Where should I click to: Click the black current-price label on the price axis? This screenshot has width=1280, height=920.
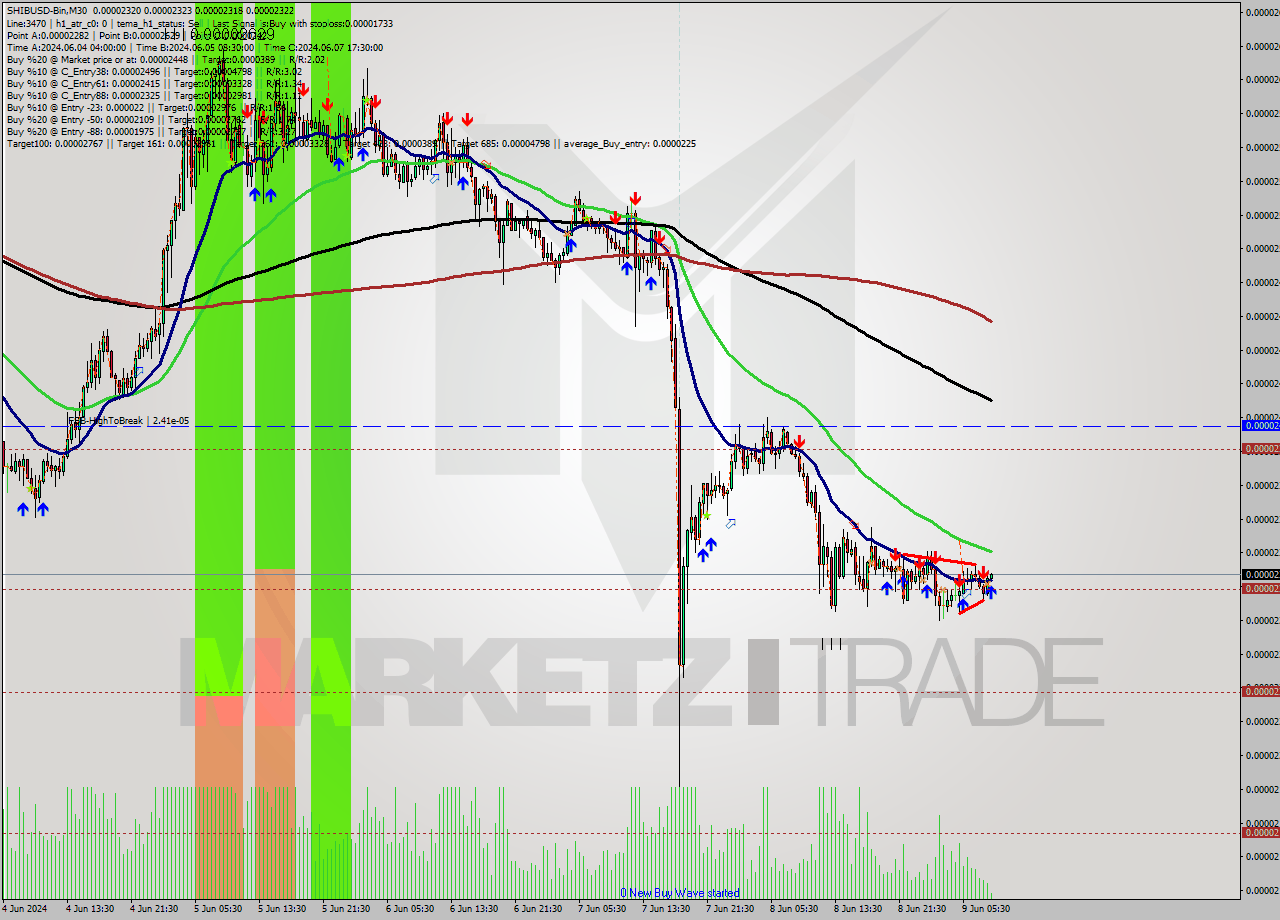[x=1260, y=574]
